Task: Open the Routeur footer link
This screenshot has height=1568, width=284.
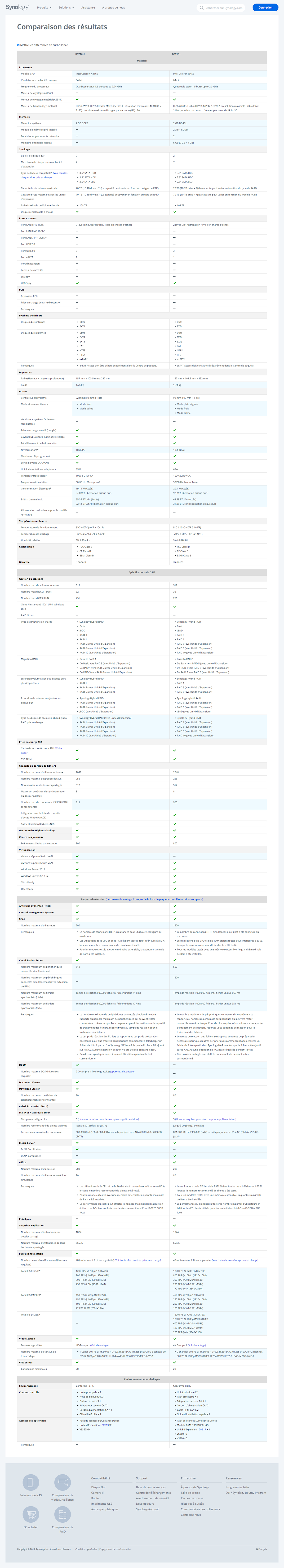Action: tap(96, 1498)
